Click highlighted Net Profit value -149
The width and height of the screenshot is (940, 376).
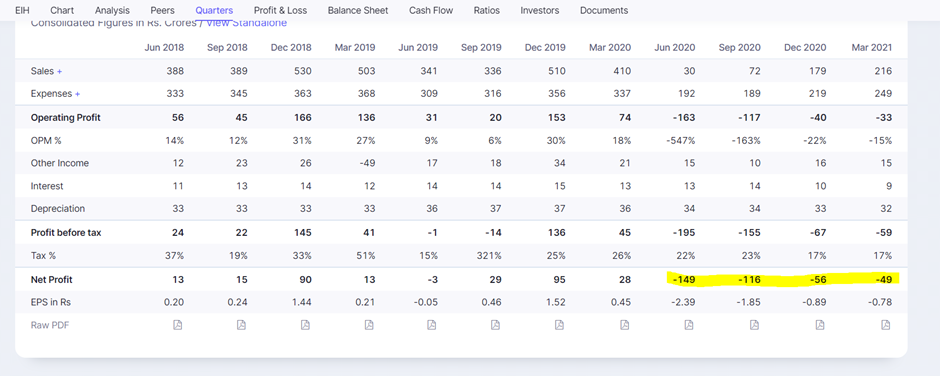point(684,279)
